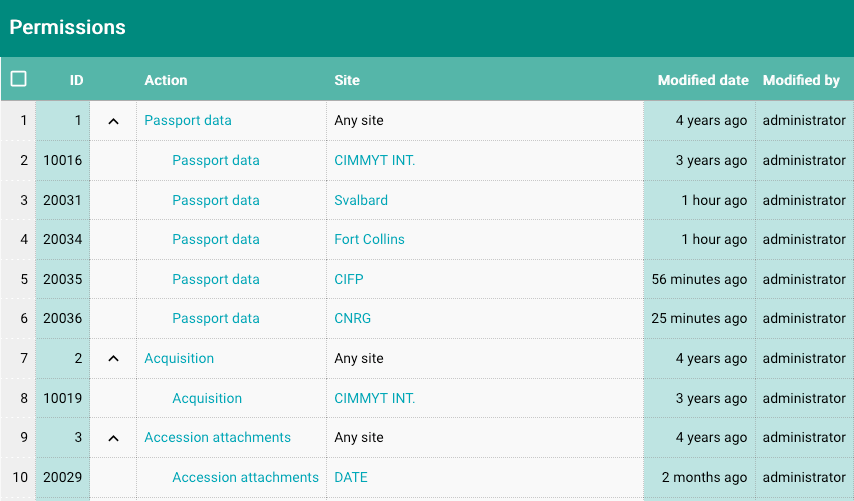Image resolution: width=854 pixels, height=501 pixels.
Task: Open Accession attachments link for DATE site
Action: point(246,477)
